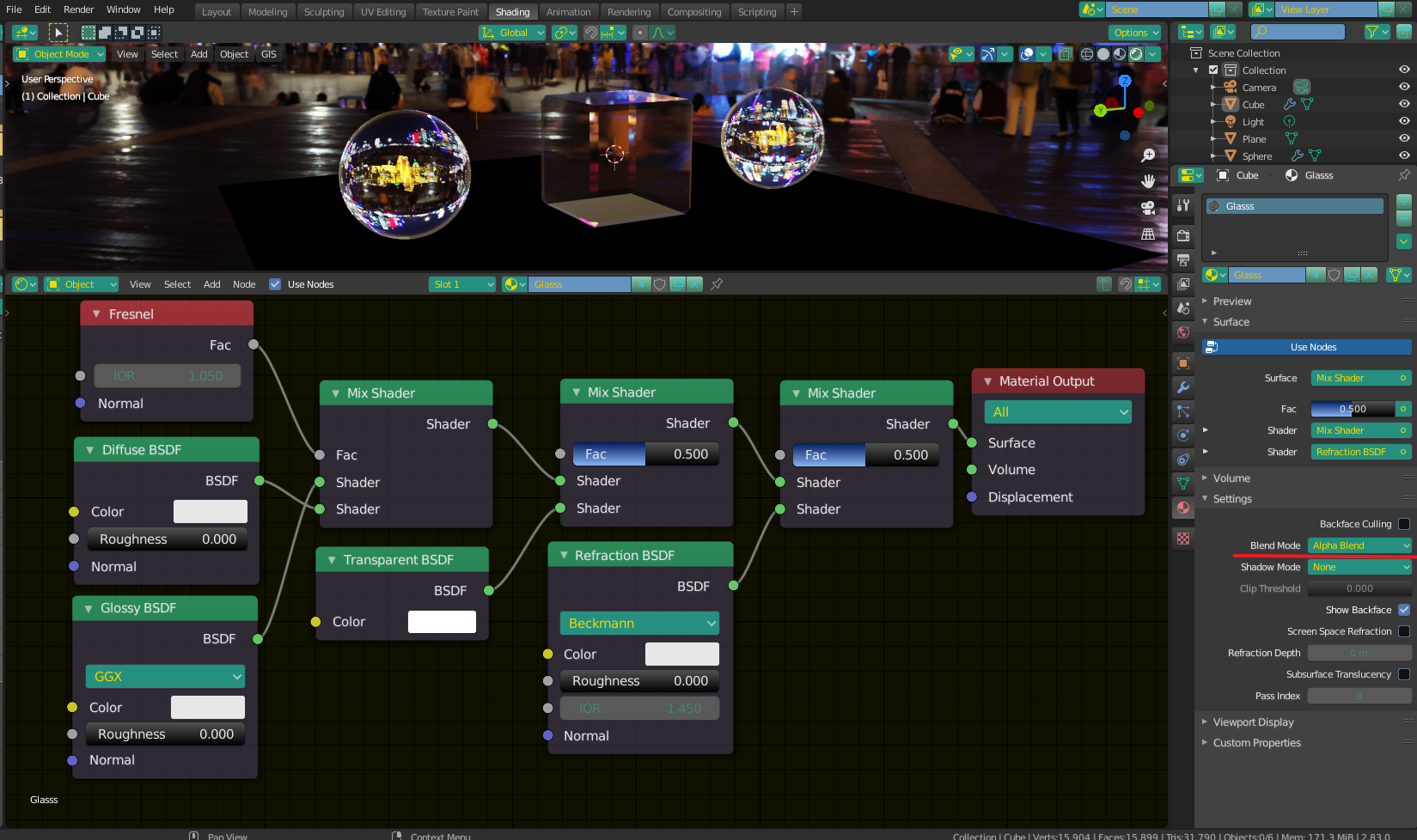Toggle the Use Nodes checkbox in node editor

[275, 284]
